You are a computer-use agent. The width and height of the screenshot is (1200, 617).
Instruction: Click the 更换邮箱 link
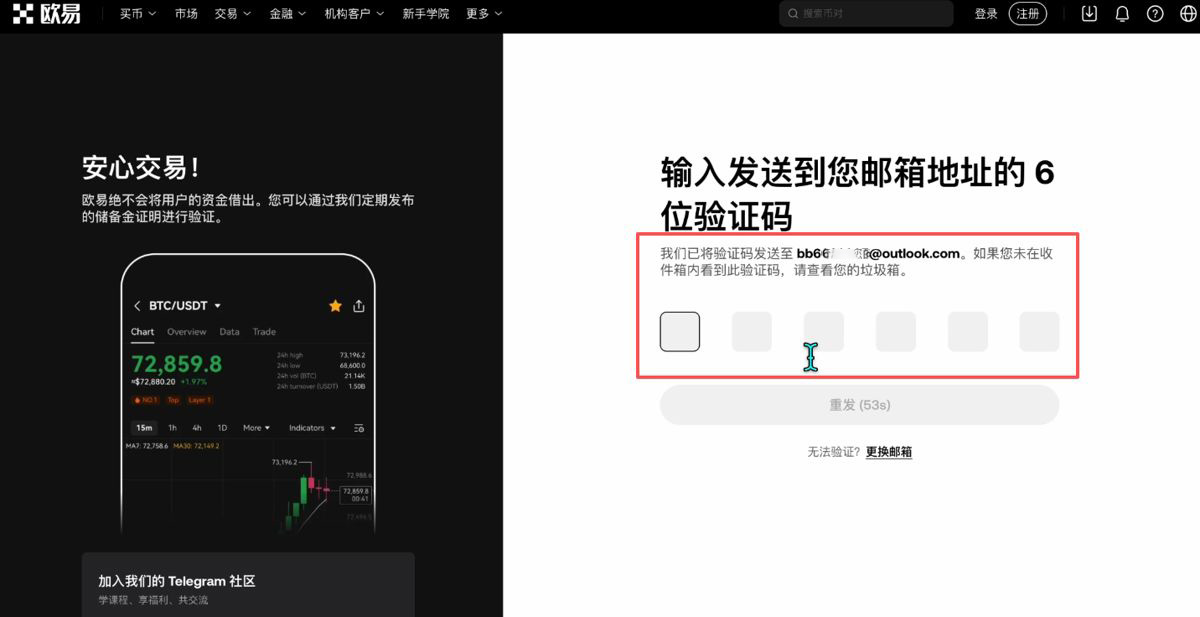tap(888, 451)
